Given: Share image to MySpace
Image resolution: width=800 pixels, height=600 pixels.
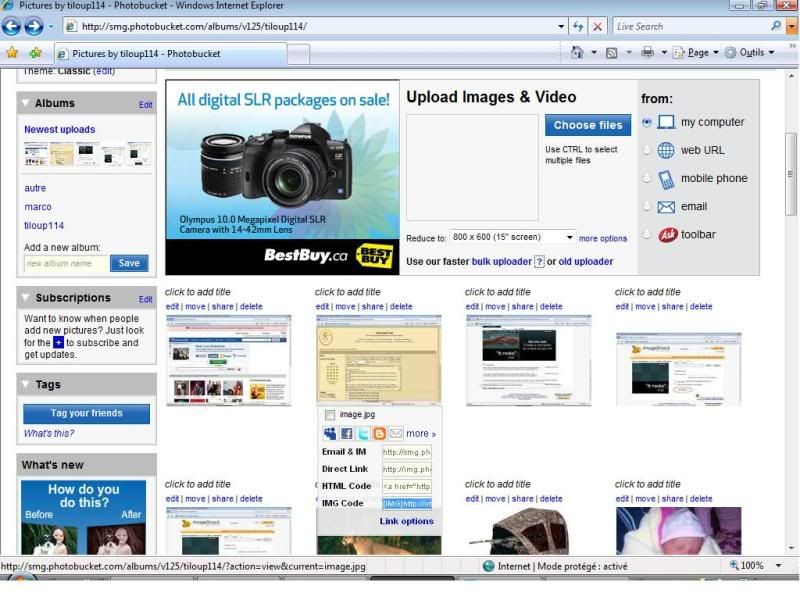Looking at the screenshot, I should pyautogui.click(x=330, y=433).
